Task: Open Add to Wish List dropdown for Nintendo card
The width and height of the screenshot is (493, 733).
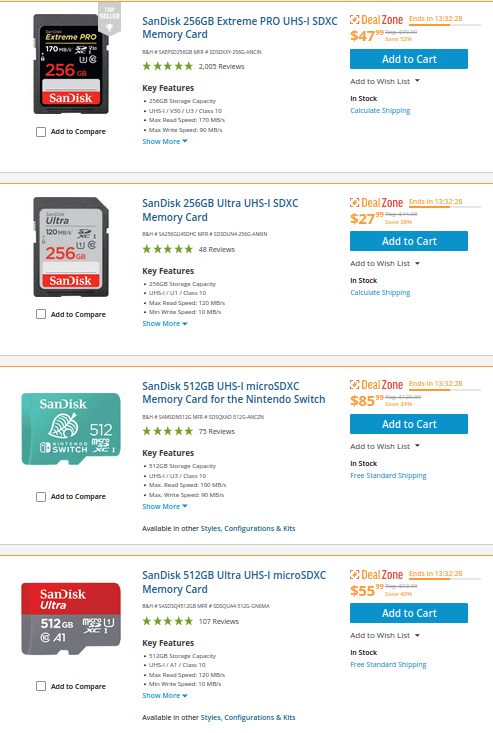Action: tap(385, 446)
